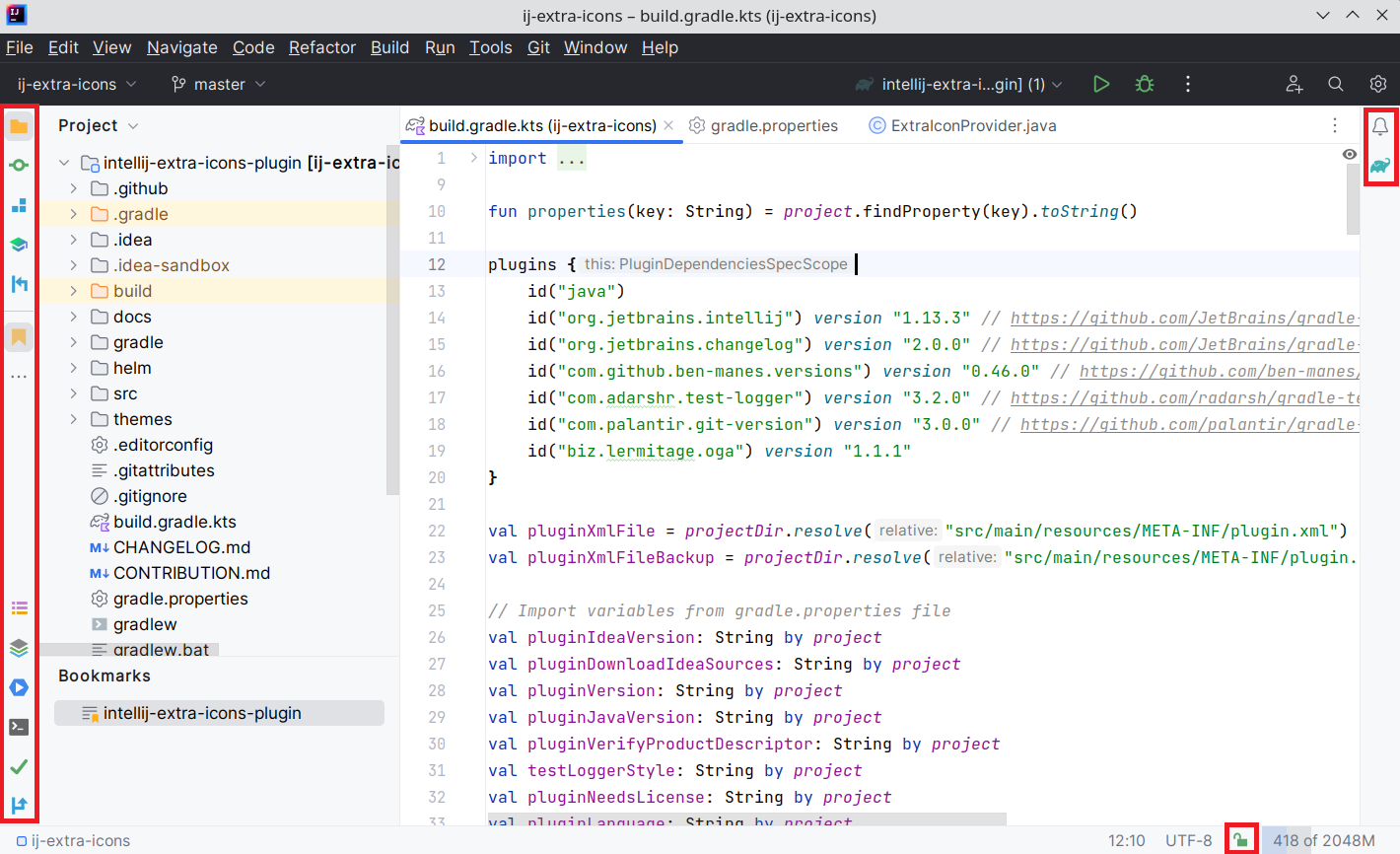
Task: Open the TODO list tool window
Action: point(19,608)
